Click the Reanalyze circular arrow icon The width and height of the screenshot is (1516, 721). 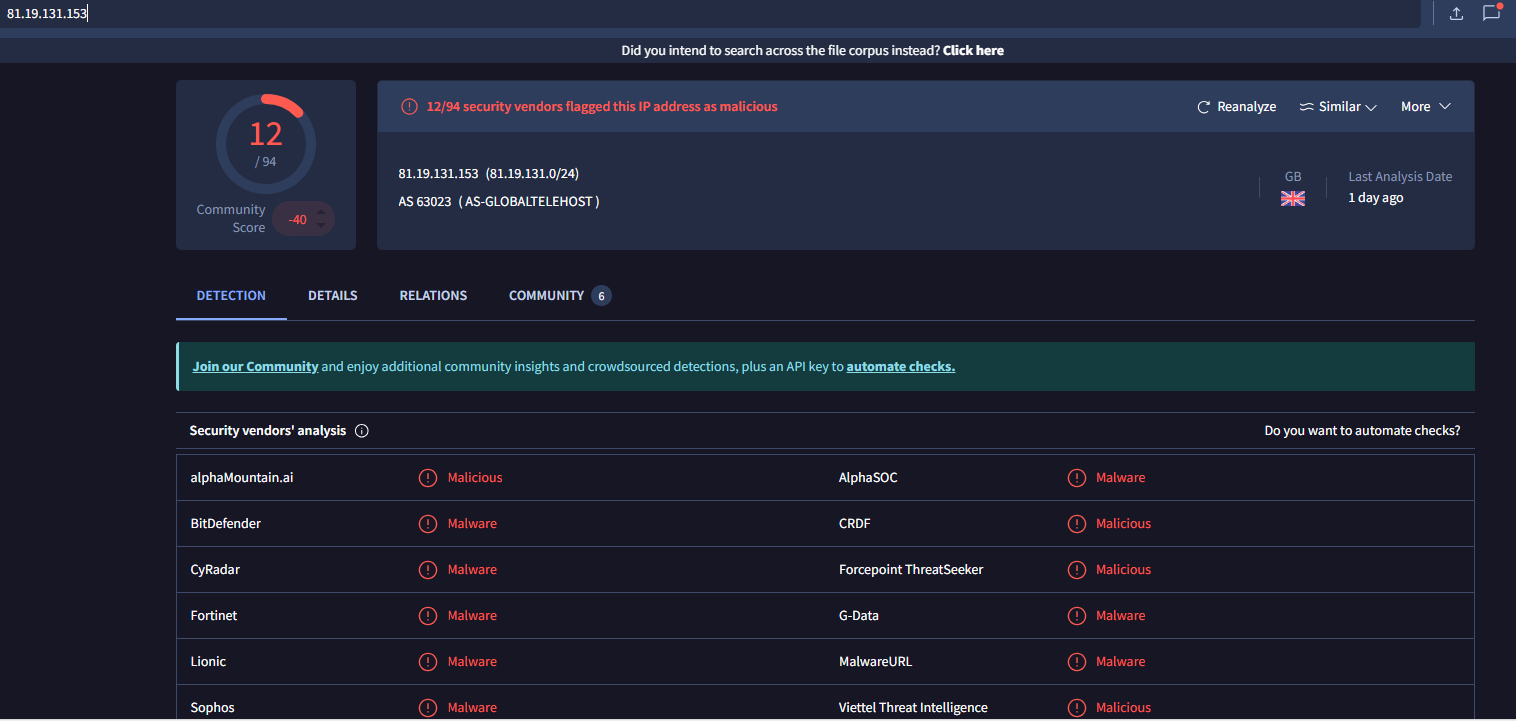pos(1204,107)
